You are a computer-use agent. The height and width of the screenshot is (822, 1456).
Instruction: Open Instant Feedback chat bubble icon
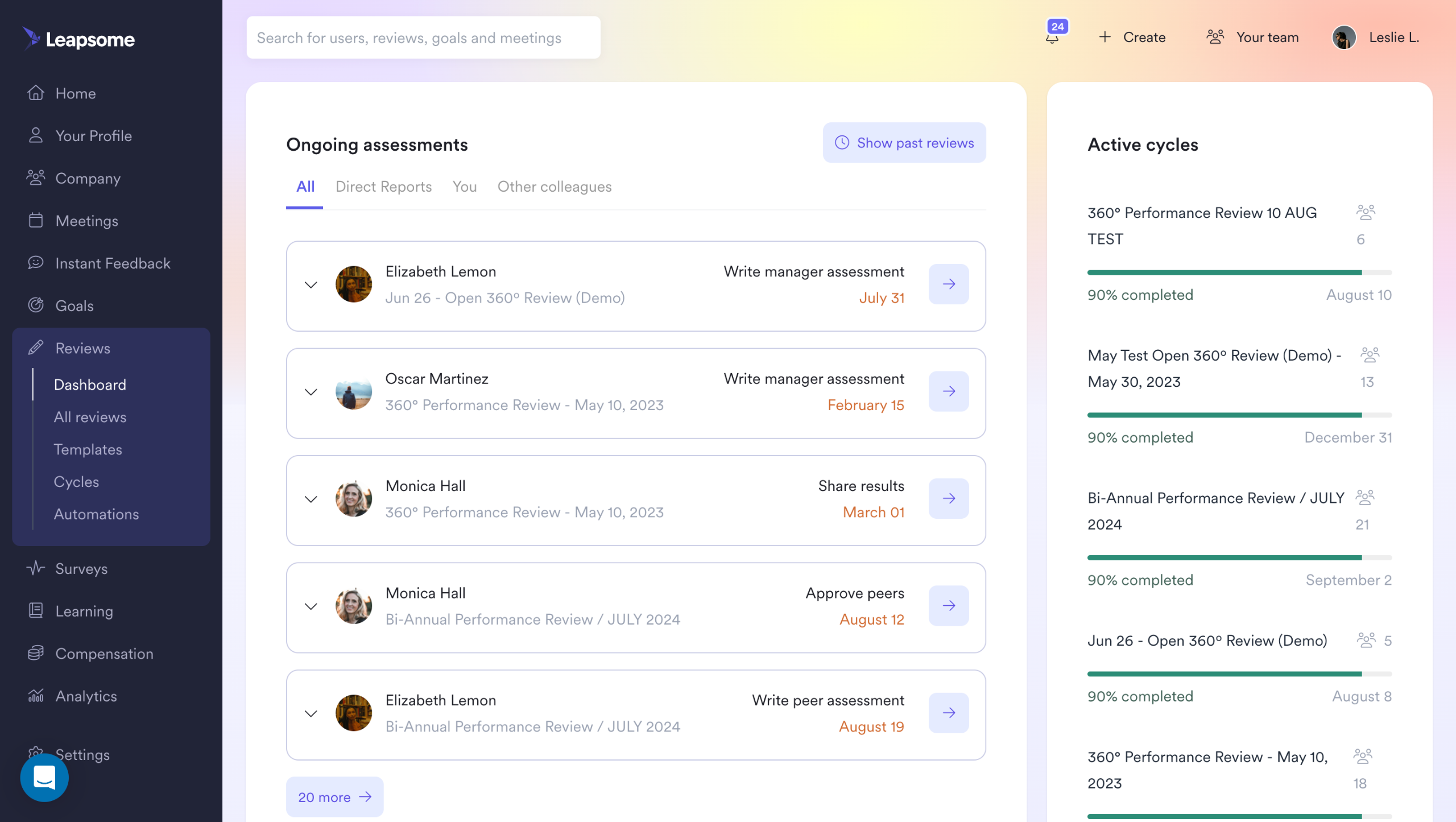(36, 263)
